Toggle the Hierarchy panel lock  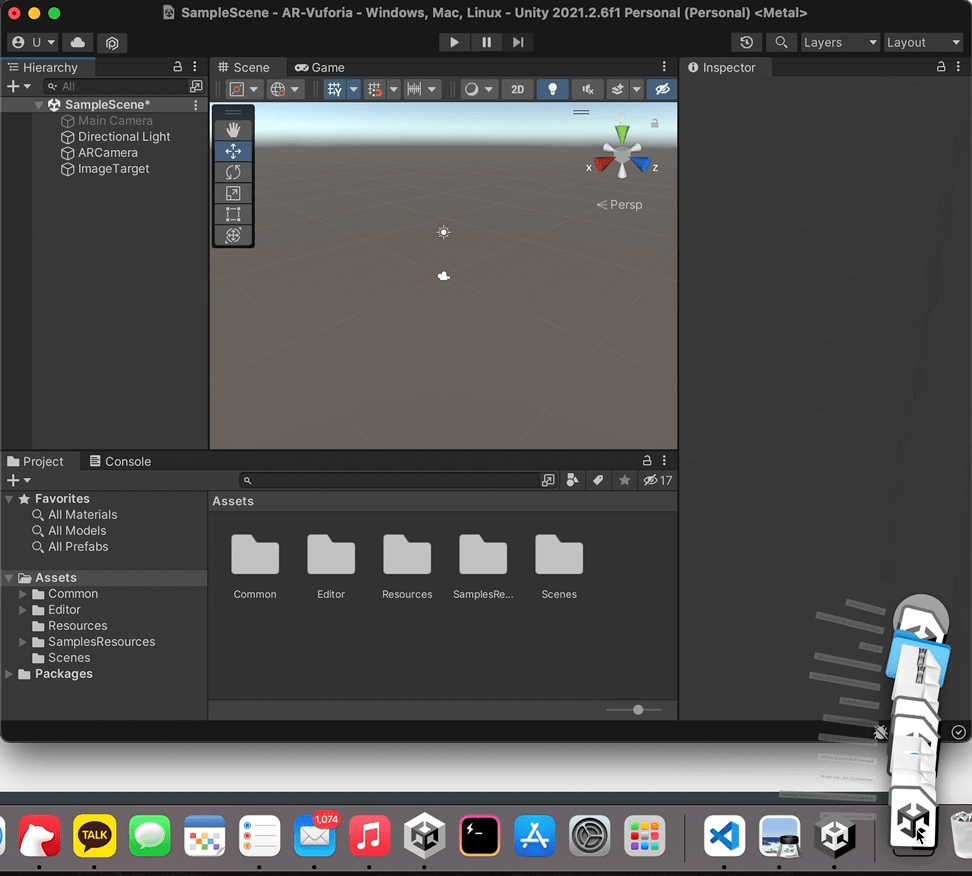click(x=177, y=66)
